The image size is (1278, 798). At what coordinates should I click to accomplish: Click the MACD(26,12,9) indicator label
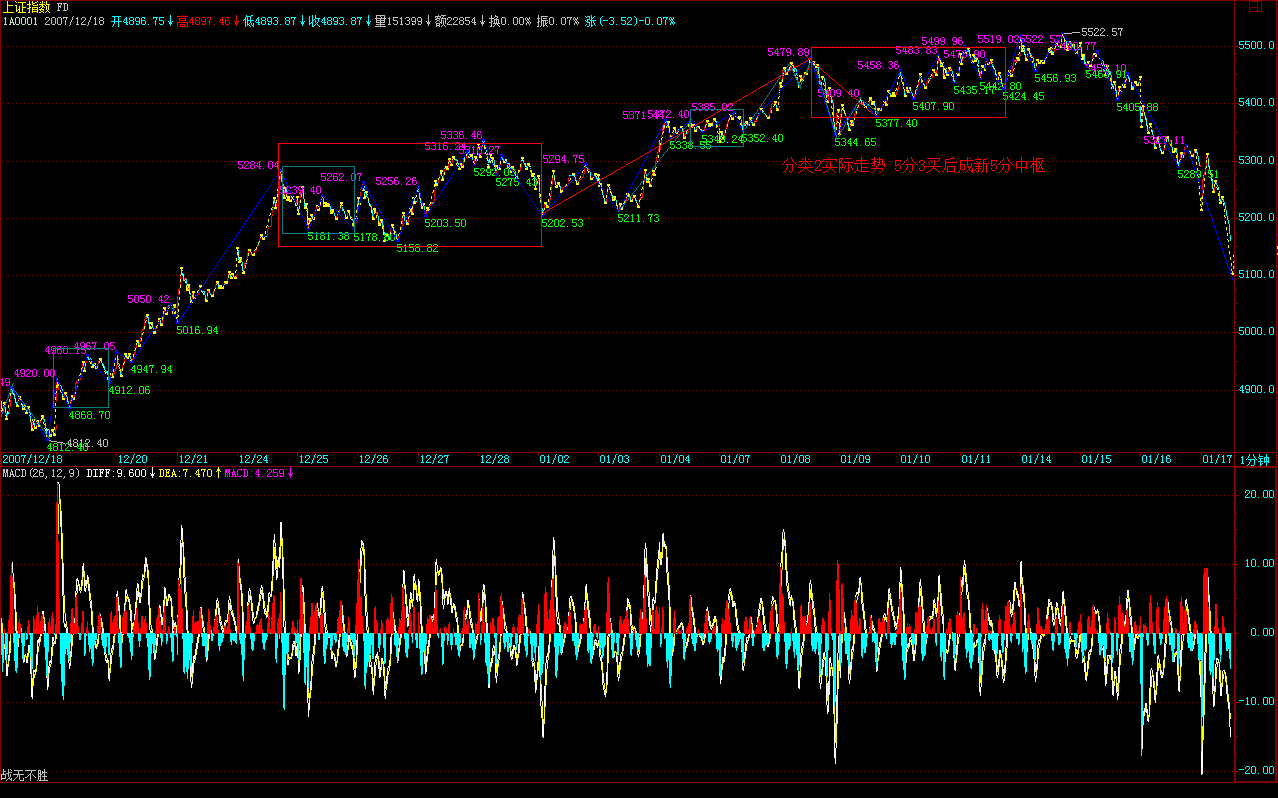pos(41,473)
